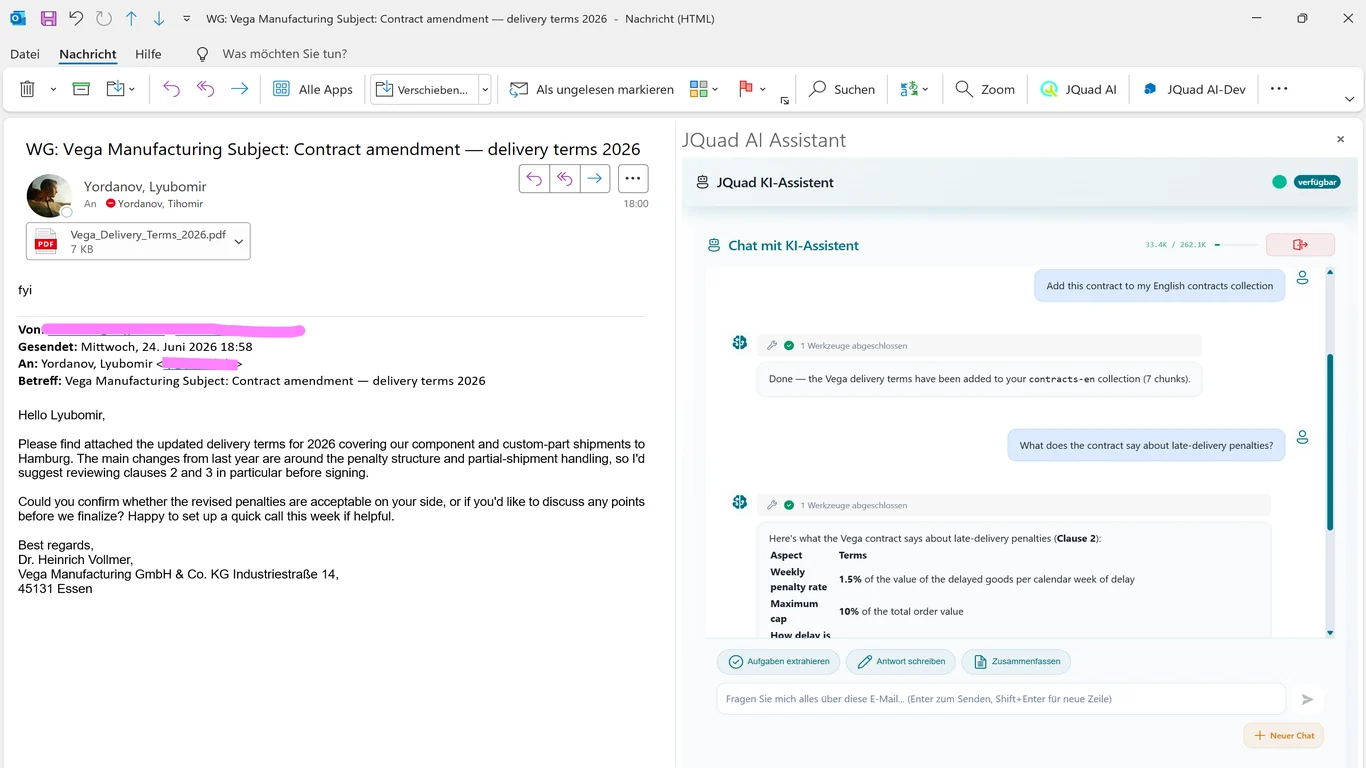Open the tags group dialog launcher
Image resolution: width=1366 pixels, height=768 pixels.
tap(784, 101)
